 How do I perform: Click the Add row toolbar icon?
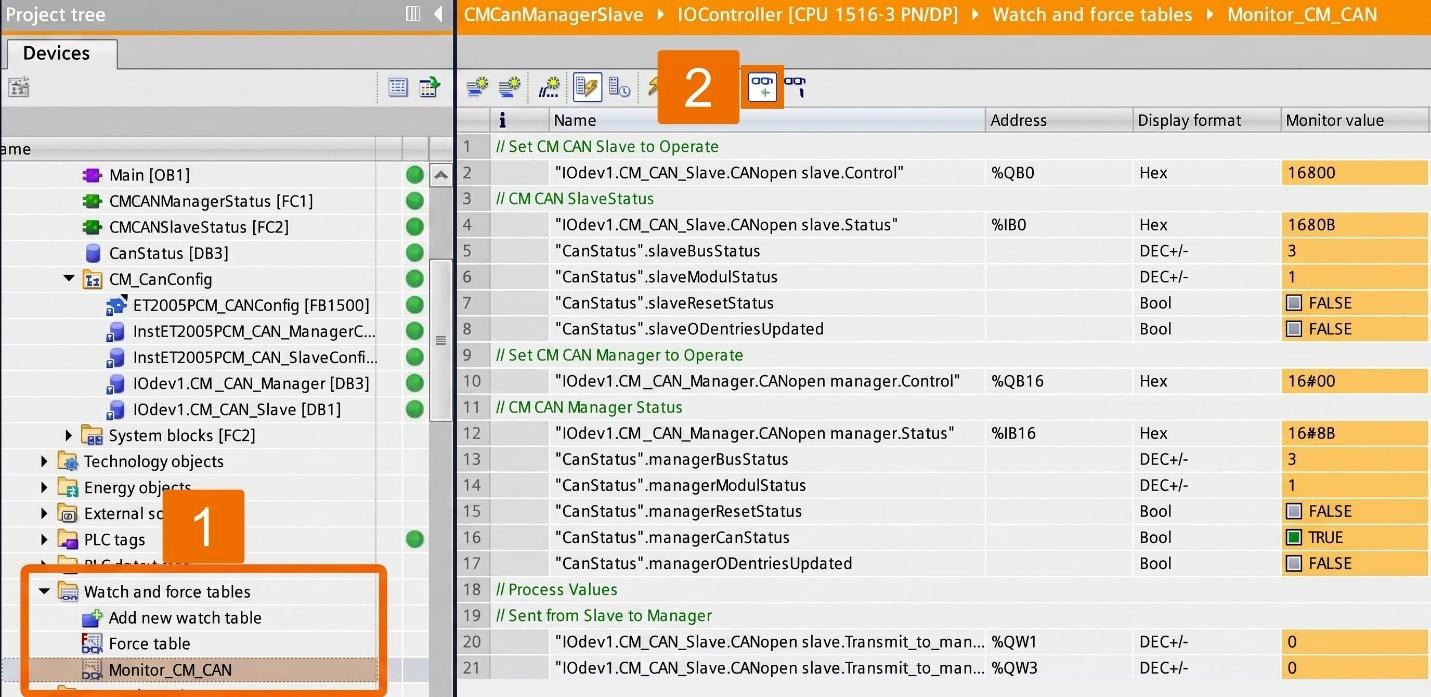tap(510, 88)
